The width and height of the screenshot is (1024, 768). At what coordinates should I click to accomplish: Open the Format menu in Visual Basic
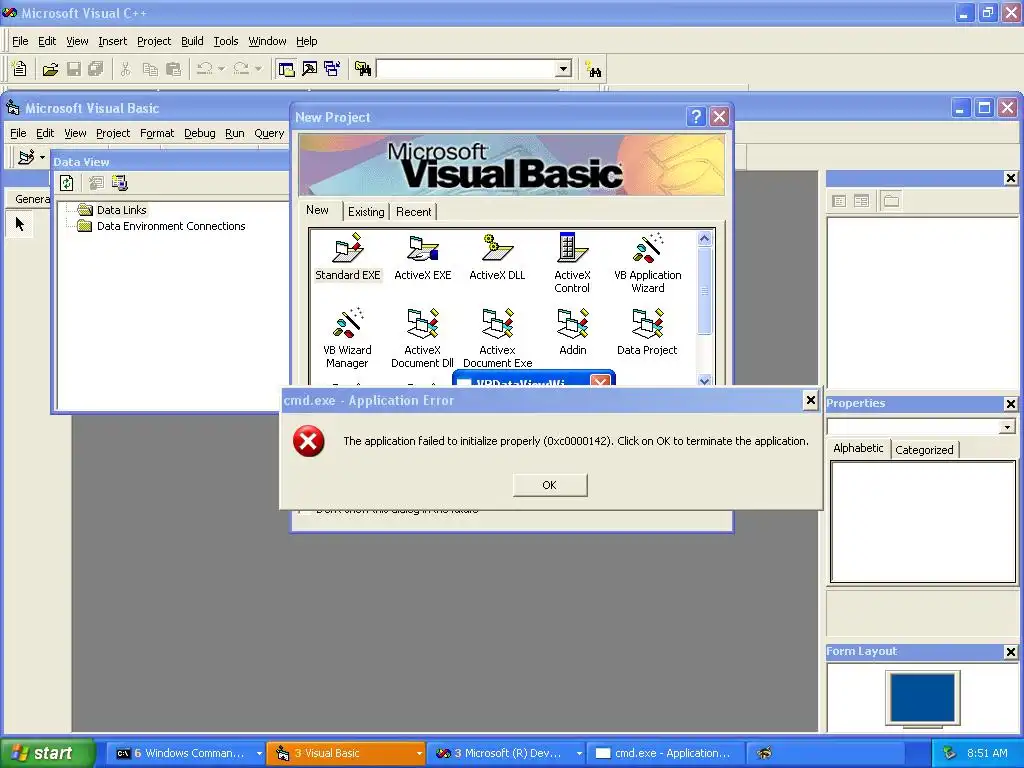(157, 133)
